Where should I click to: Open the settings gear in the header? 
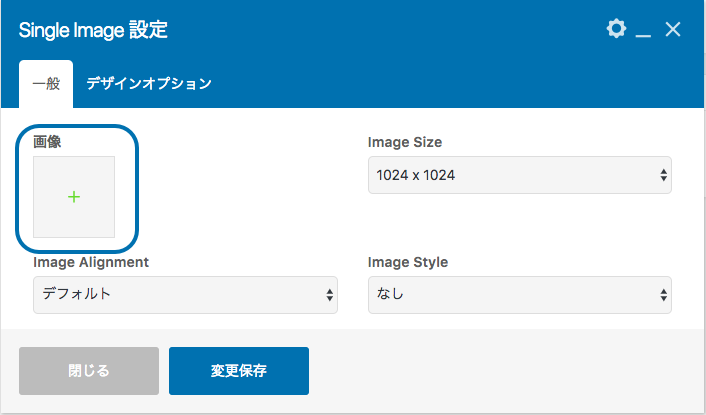pos(616,29)
